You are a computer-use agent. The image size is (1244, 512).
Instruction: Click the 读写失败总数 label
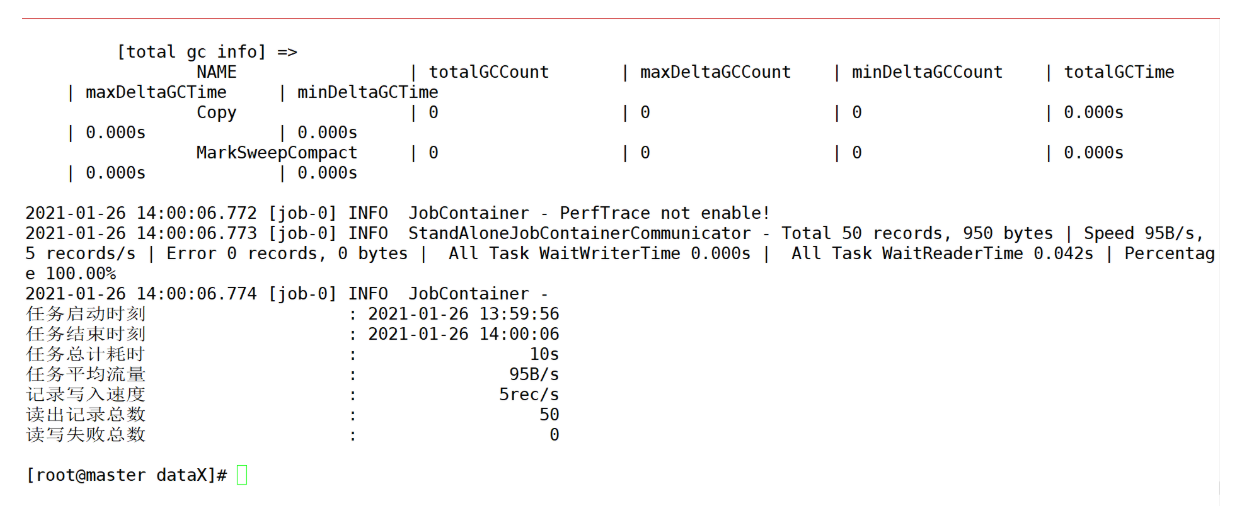(86, 435)
